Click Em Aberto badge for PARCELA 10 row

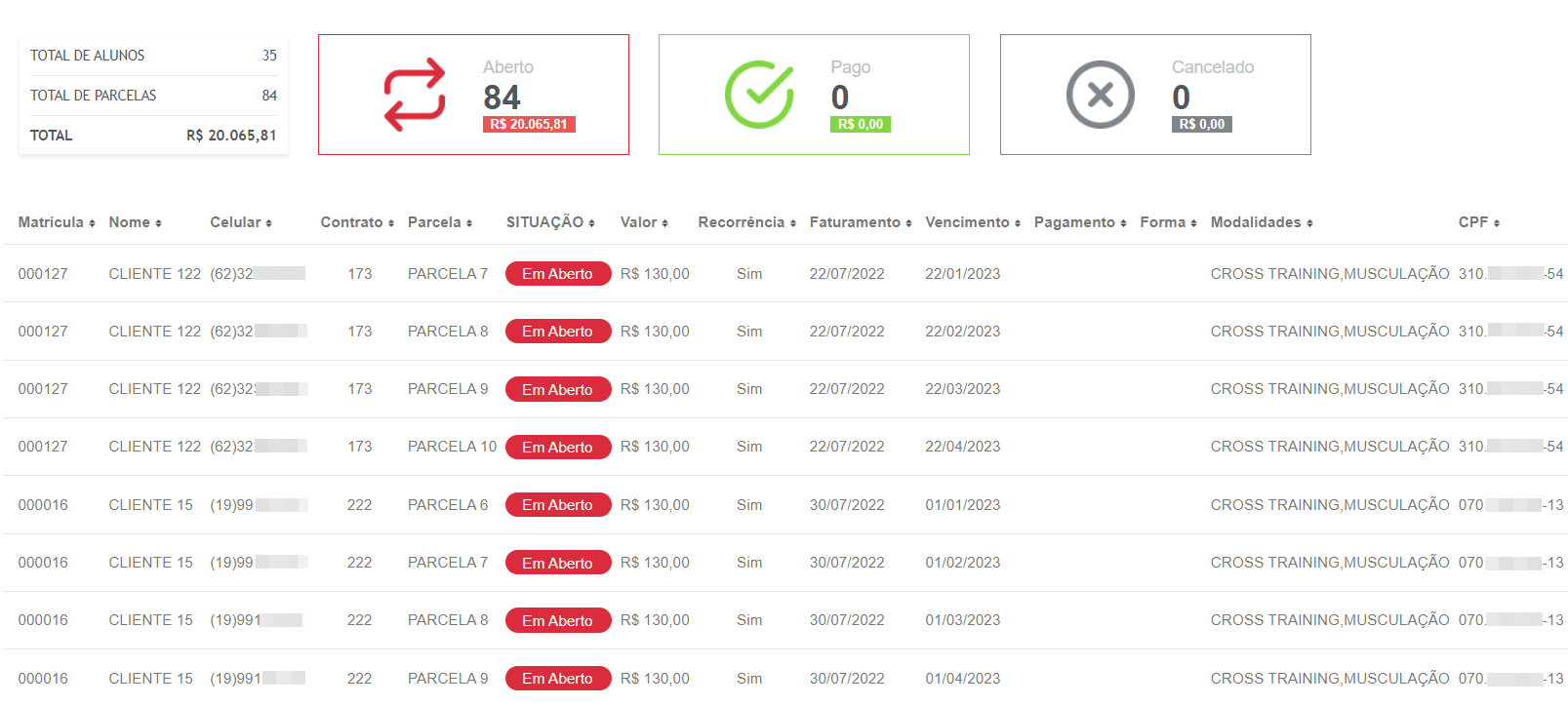pos(558,447)
